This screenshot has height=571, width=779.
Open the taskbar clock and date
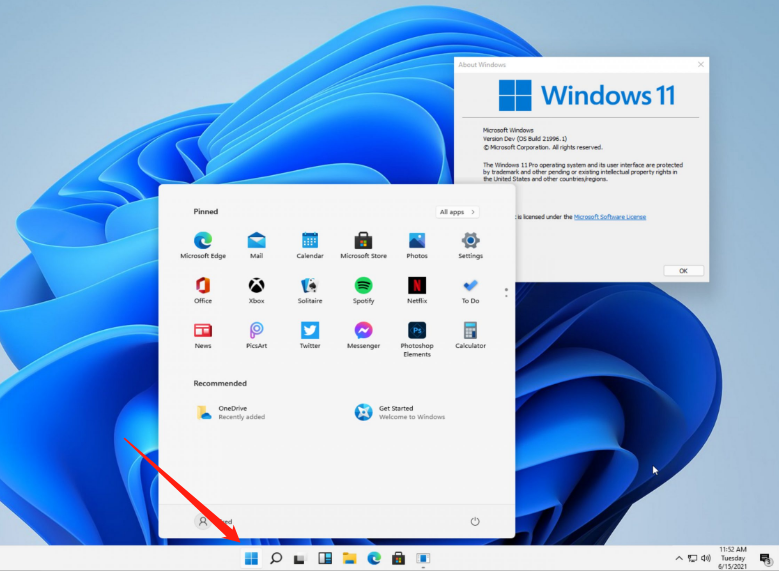(733, 558)
